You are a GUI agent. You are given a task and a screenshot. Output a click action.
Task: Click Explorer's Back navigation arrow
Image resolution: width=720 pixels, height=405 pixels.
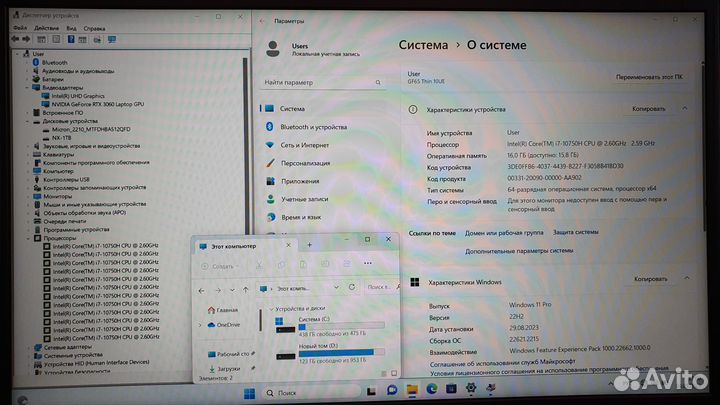click(x=202, y=291)
